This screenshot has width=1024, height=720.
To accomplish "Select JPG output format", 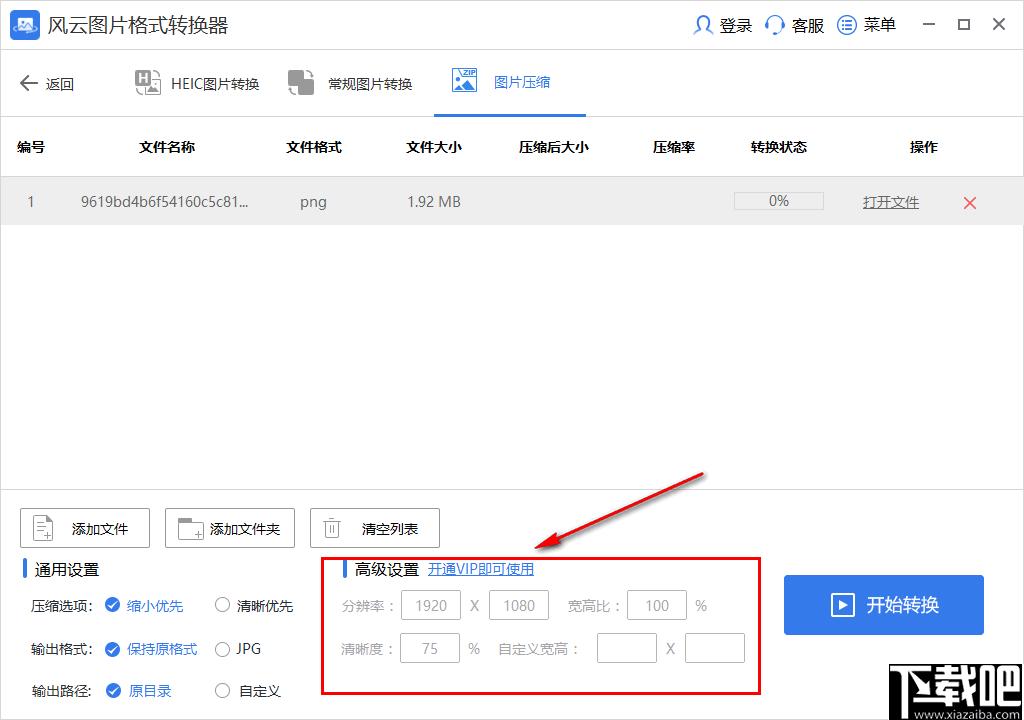I will pyautogui.click(x=238, y=649).
